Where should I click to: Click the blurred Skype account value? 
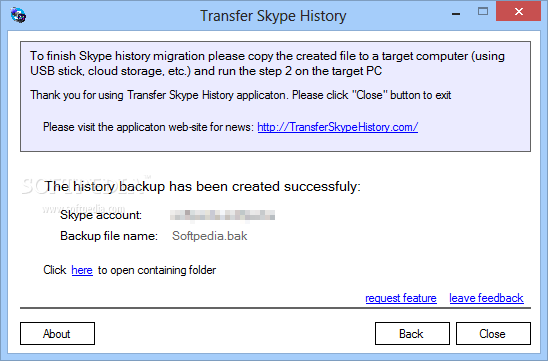point(223,215)
